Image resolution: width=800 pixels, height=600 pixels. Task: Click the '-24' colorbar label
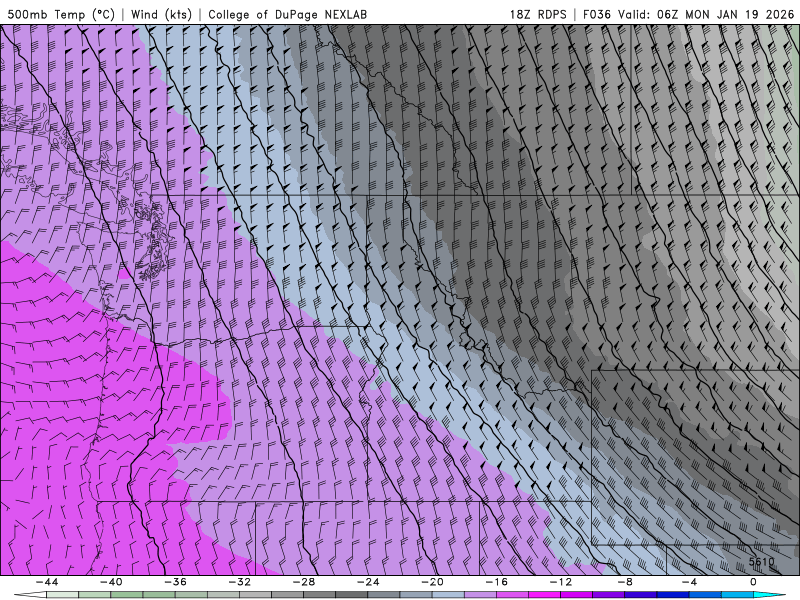[x=368, y=582]
